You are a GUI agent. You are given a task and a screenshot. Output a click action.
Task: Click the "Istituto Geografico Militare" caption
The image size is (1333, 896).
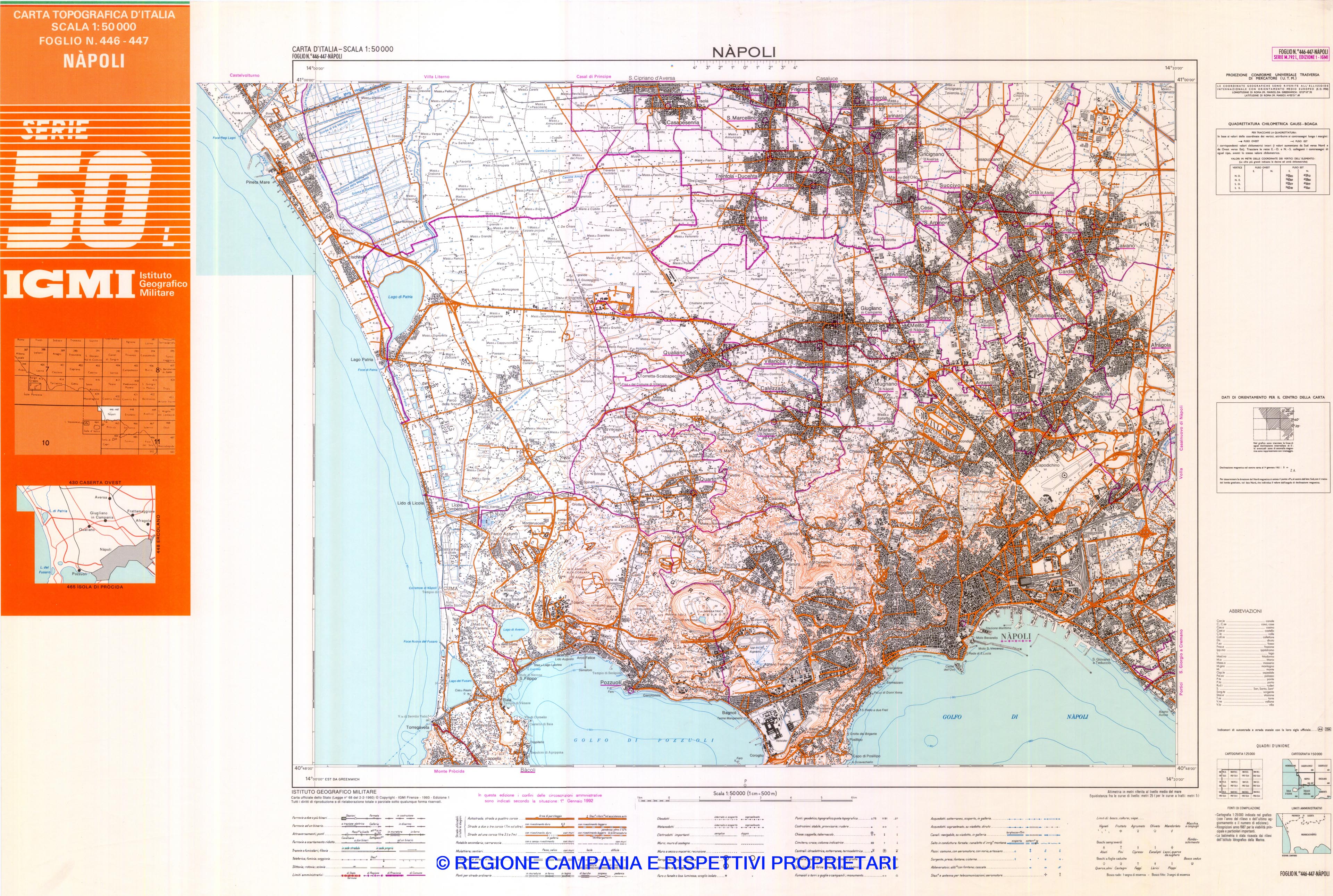coord(164,284)
